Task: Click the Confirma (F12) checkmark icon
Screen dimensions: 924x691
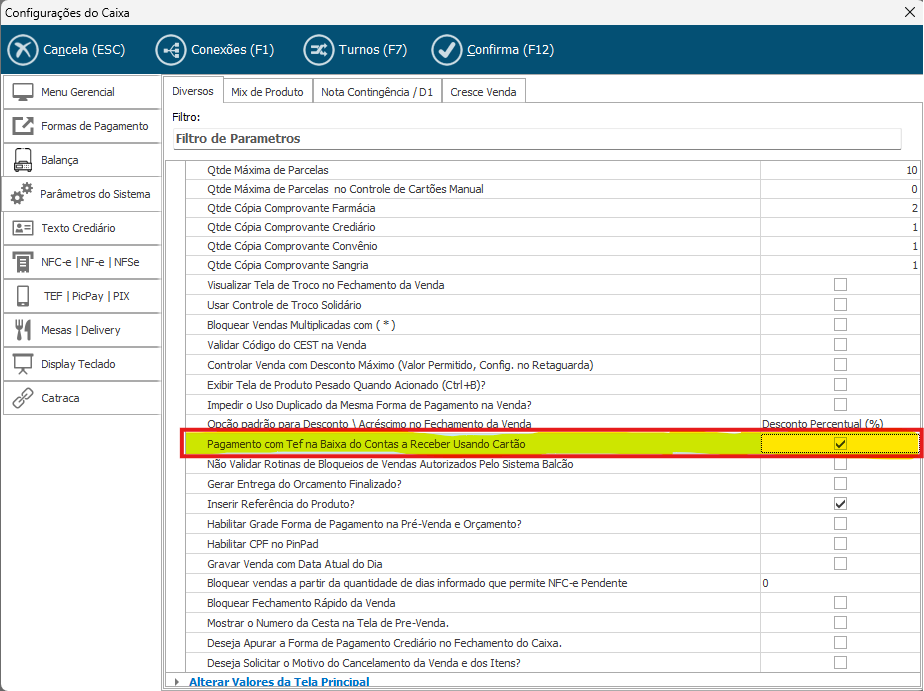Action: (x=446, y=50)
